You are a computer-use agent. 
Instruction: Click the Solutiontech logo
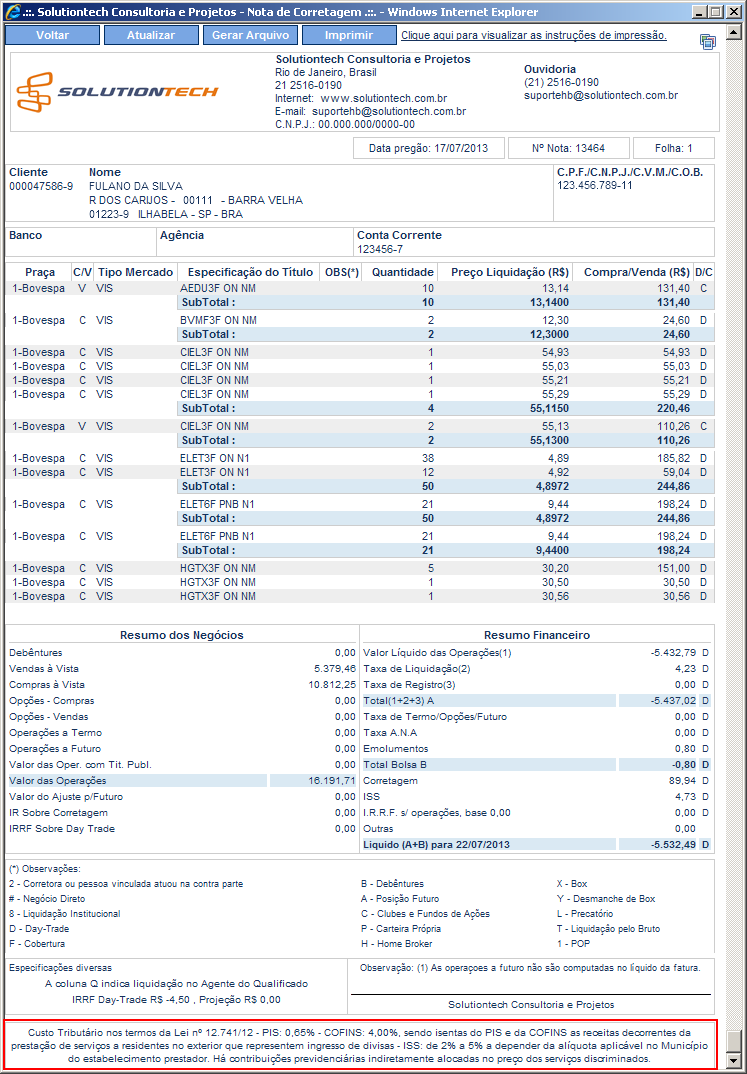(x=117, y=92)
